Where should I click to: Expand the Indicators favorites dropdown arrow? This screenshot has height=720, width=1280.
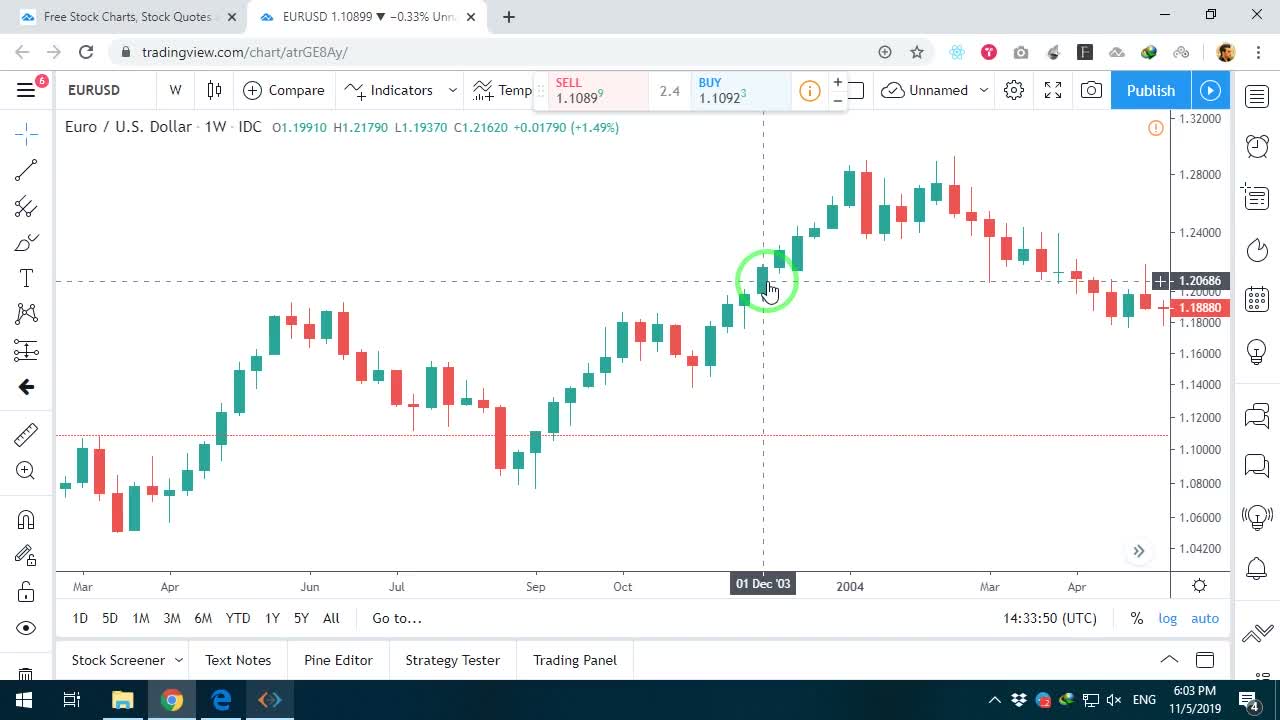coord(452,90)
